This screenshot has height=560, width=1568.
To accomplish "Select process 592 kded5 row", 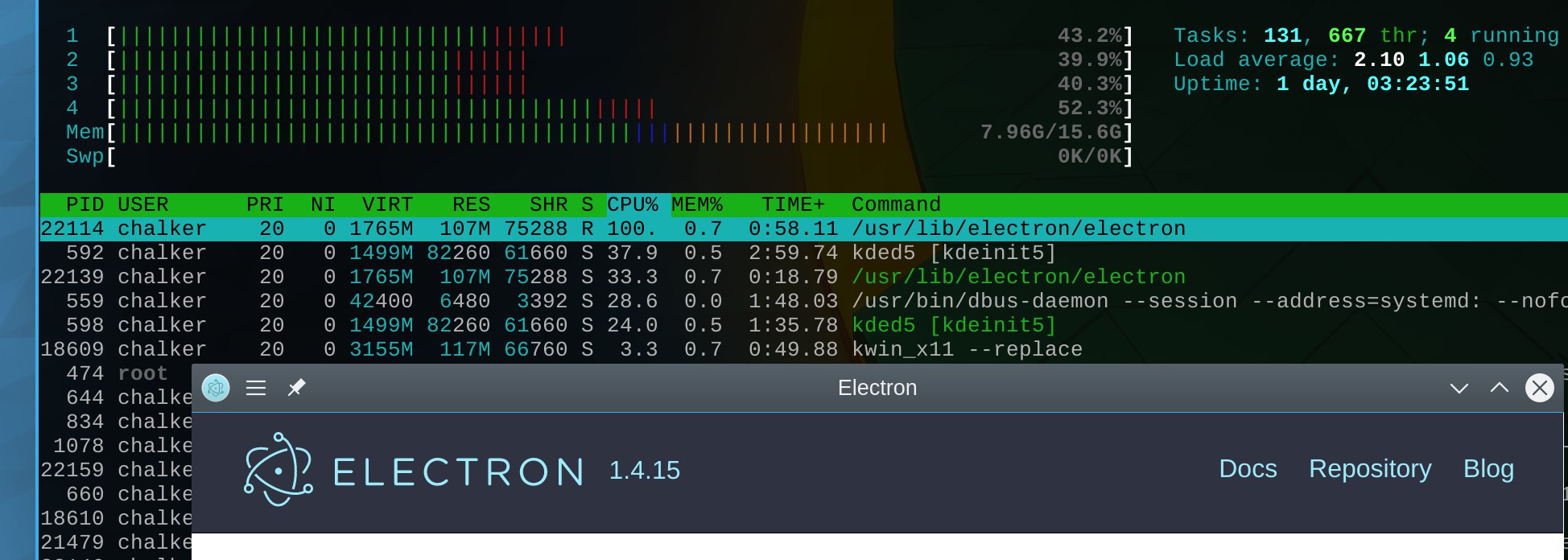I will click(x=804, y=253).
